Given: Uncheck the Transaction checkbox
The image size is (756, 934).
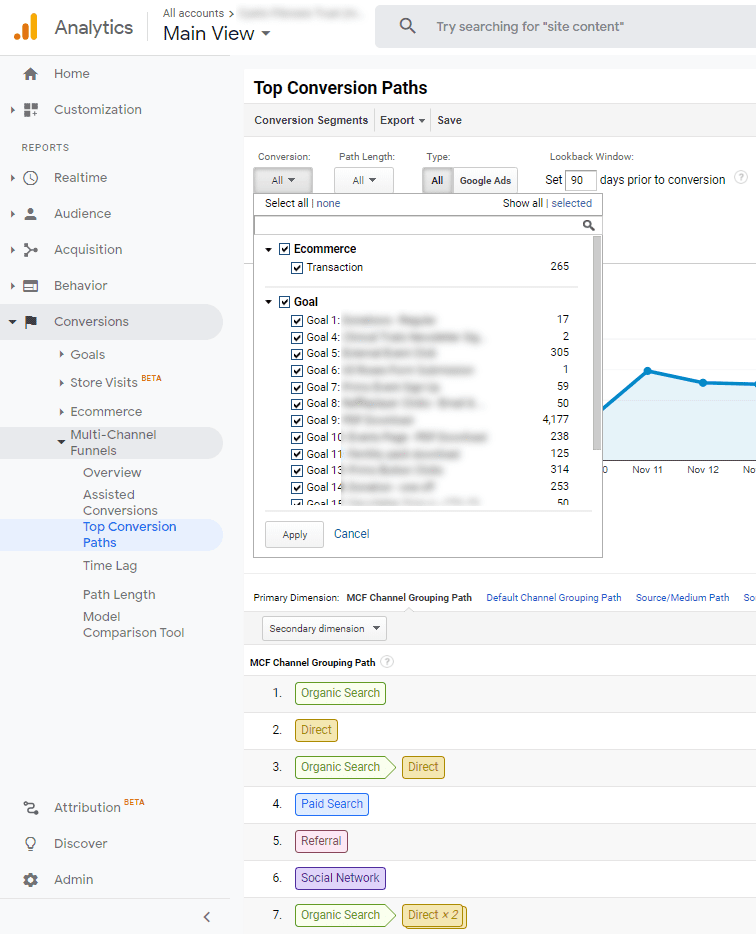Looking at the screenshot, I should click(297, 267).
